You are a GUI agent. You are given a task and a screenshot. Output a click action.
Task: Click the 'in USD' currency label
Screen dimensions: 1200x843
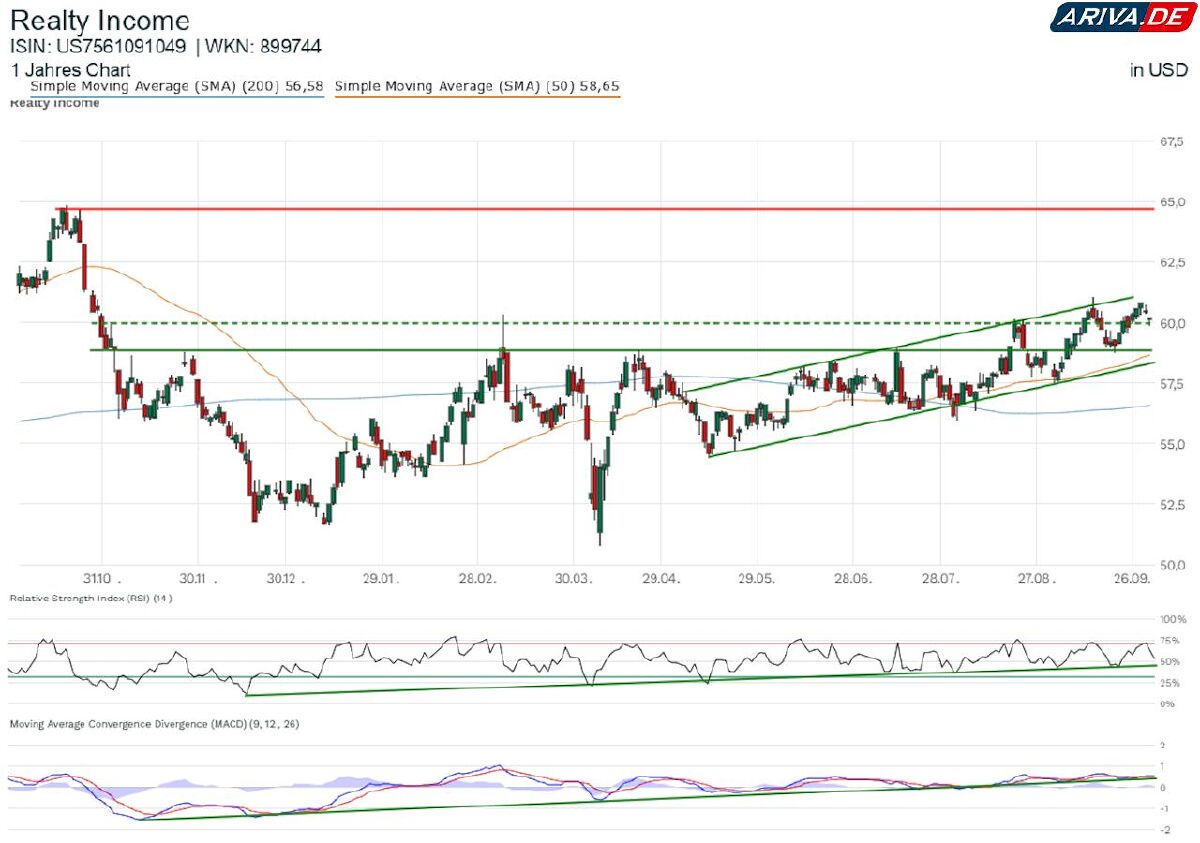[x=1159, y=69]
